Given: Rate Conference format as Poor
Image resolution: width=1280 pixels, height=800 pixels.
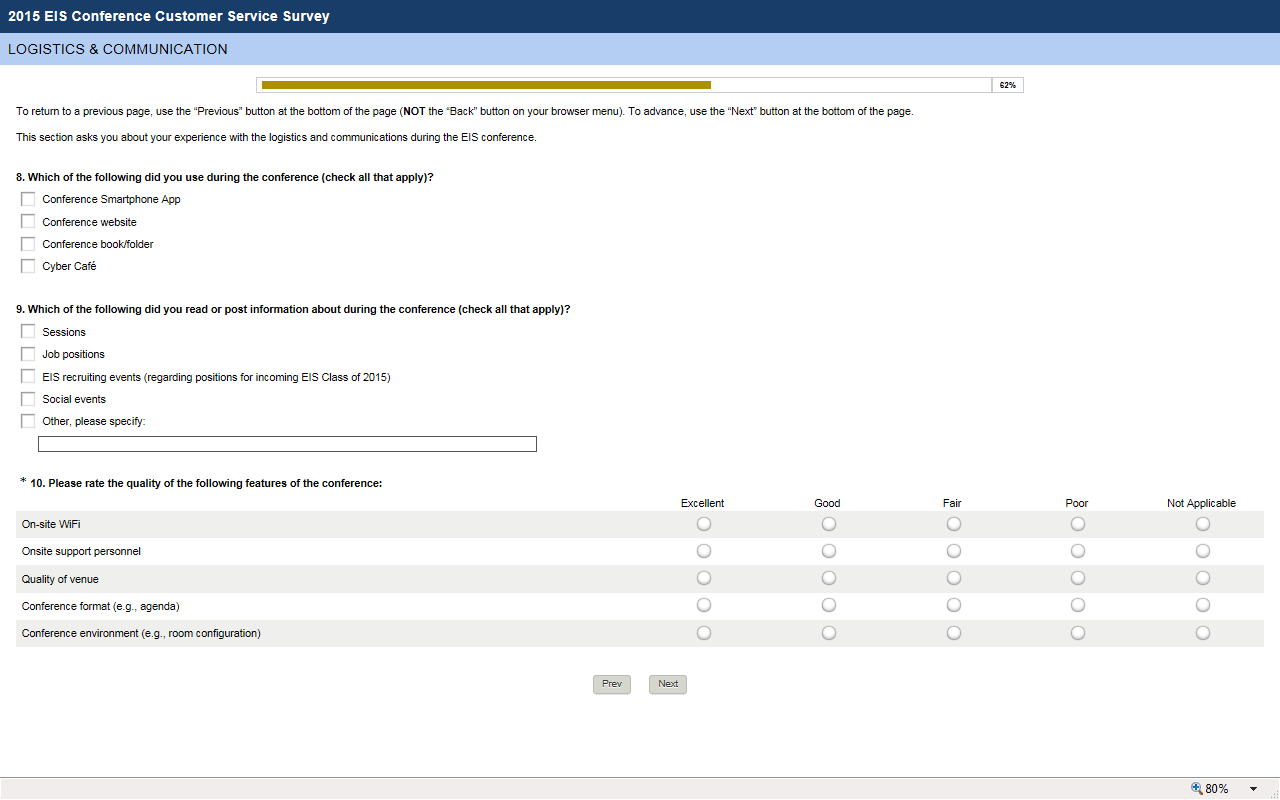Looking at the screenshot, I should (1078, 605).
